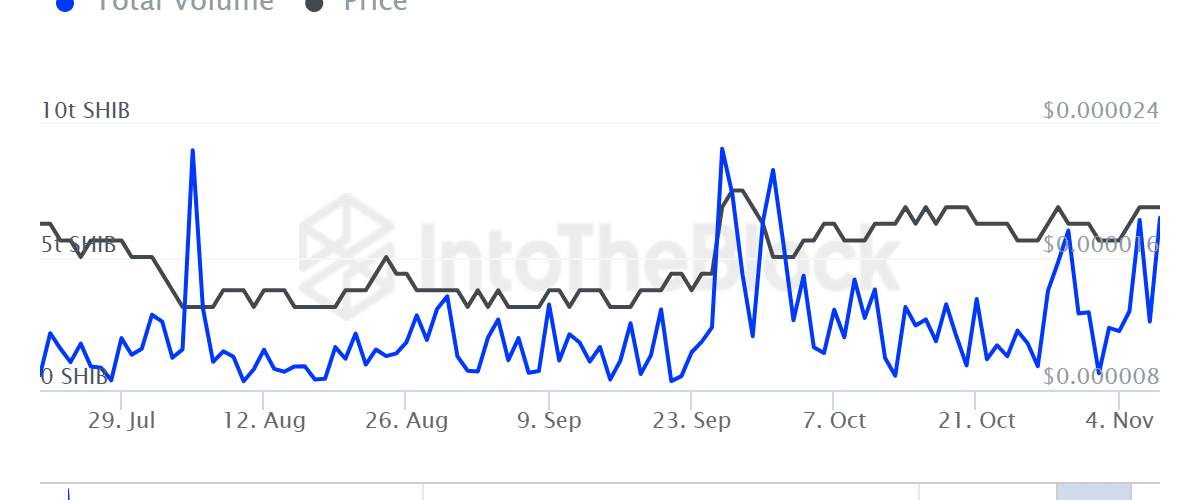The image size is (1200, 500).
Task: Click the dark Price legend dot
Action: point(315,4)
